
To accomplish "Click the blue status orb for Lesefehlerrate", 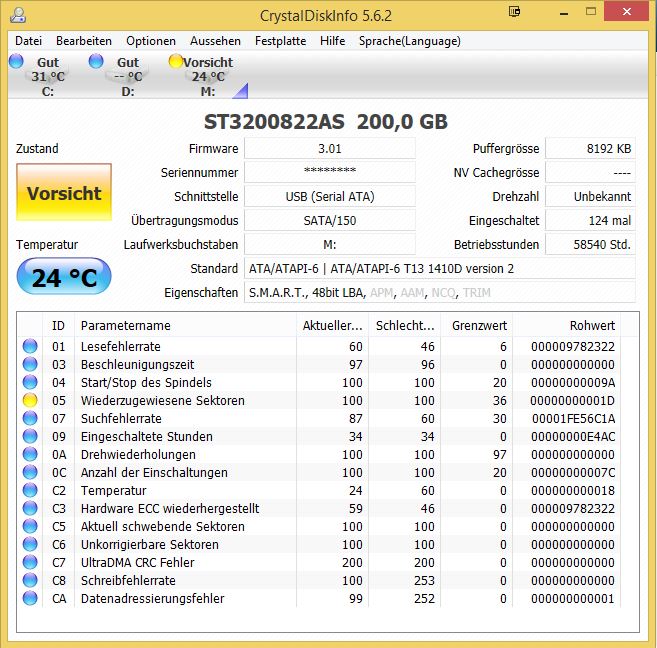I will [30, 346].
